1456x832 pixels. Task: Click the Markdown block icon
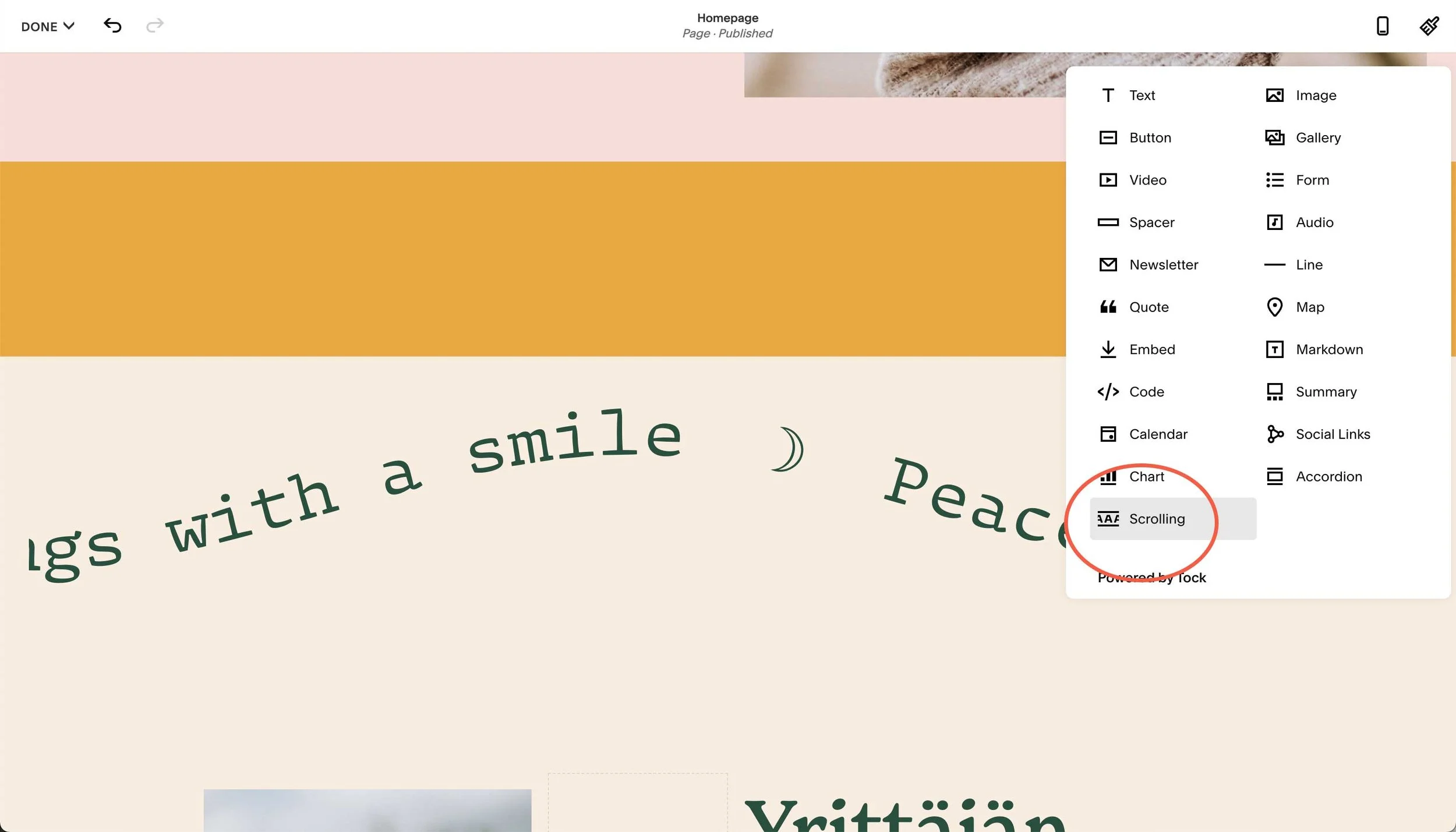click(x=1274, y=349)
